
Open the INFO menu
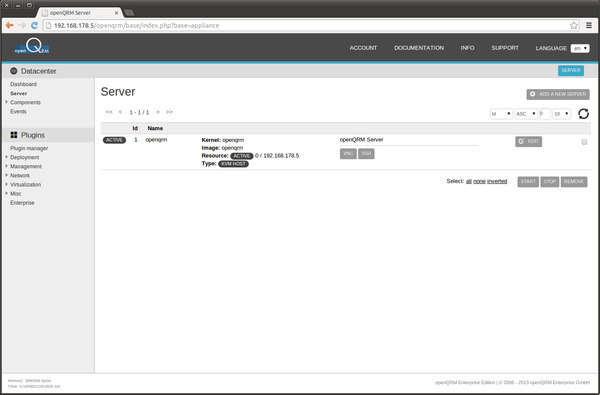click(467, 48)
